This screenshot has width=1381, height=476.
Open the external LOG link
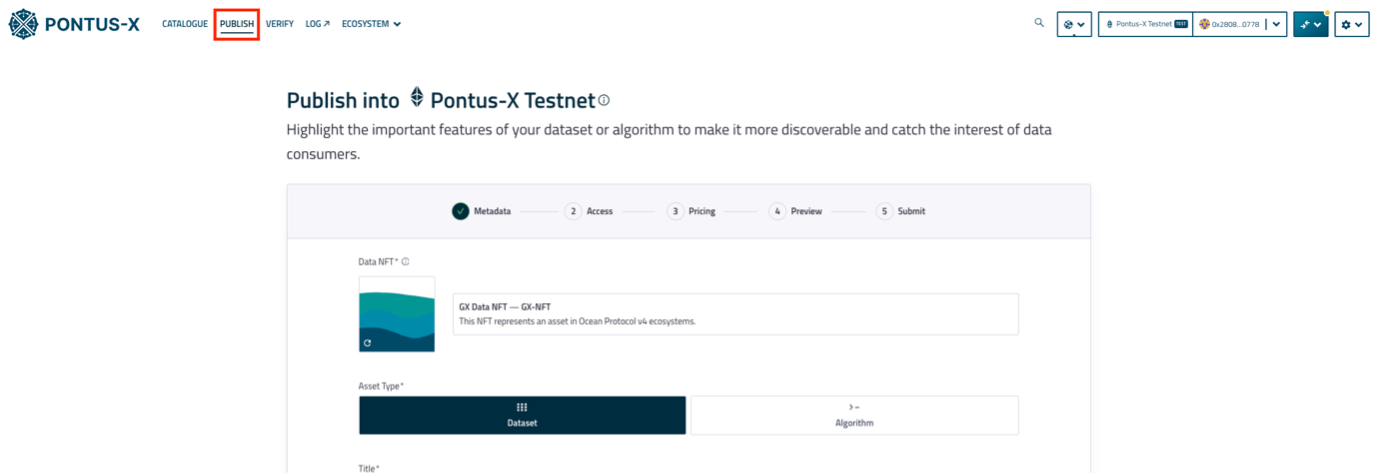[x=317, y=24]
